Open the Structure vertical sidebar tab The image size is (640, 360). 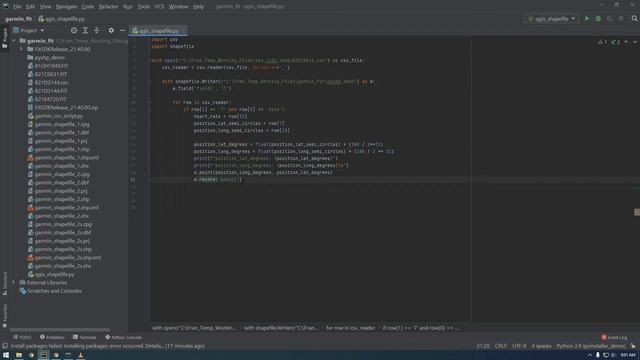click(4, 284)
